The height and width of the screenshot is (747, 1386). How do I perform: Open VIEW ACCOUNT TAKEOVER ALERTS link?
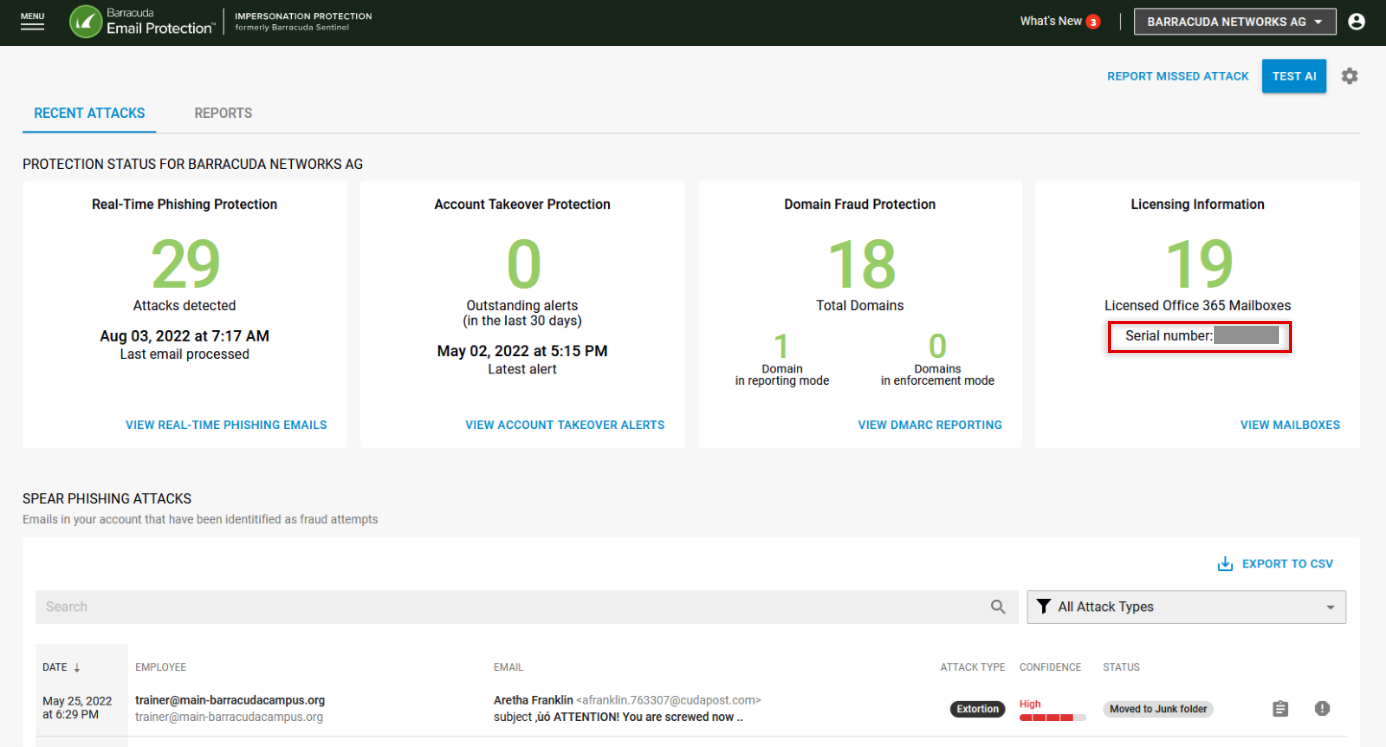tap(565, 425)
